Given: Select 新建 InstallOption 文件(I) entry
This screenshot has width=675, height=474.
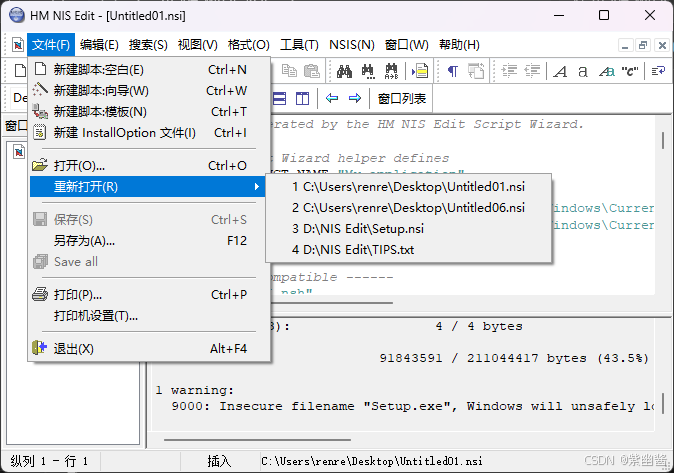Looking at the screenshot, I should (x=149, y=133).
